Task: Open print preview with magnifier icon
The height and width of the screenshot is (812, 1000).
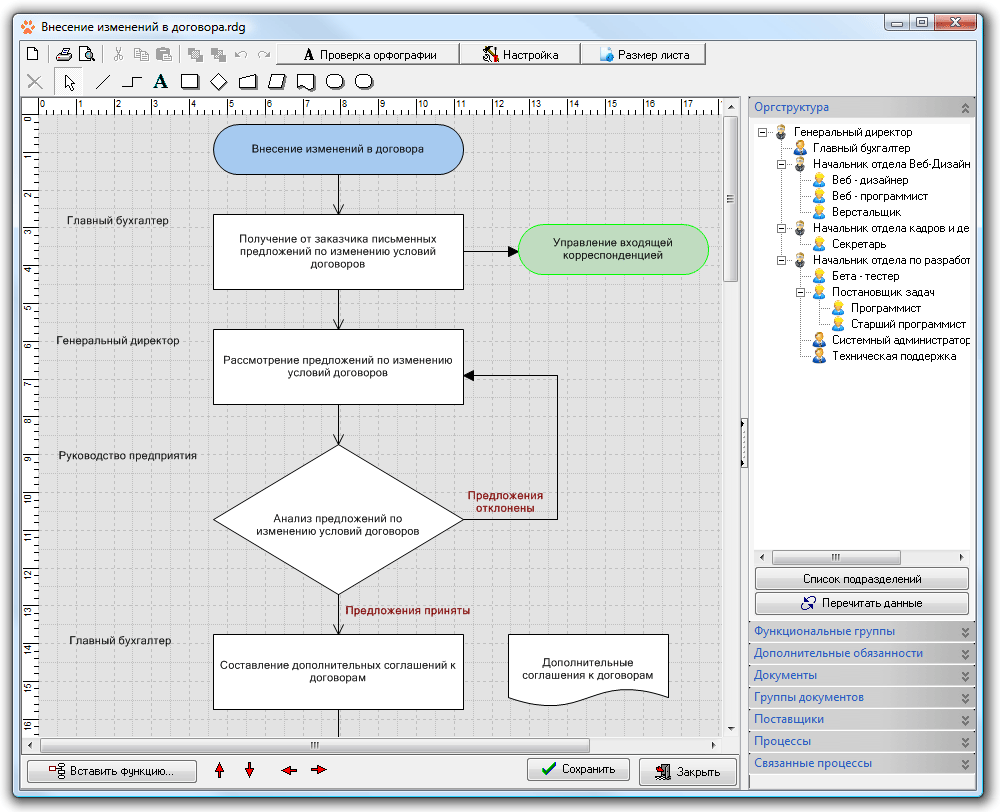Action: pos(86,54)
